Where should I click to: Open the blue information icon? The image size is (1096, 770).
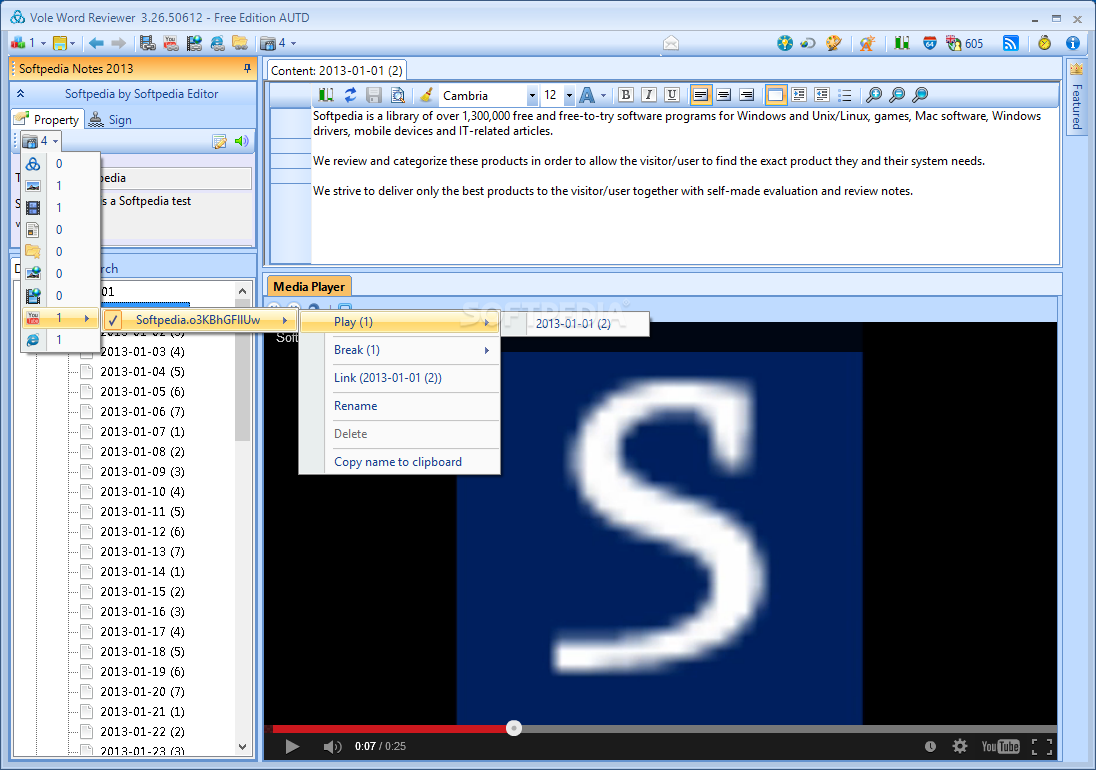(x=1073, y=43)
